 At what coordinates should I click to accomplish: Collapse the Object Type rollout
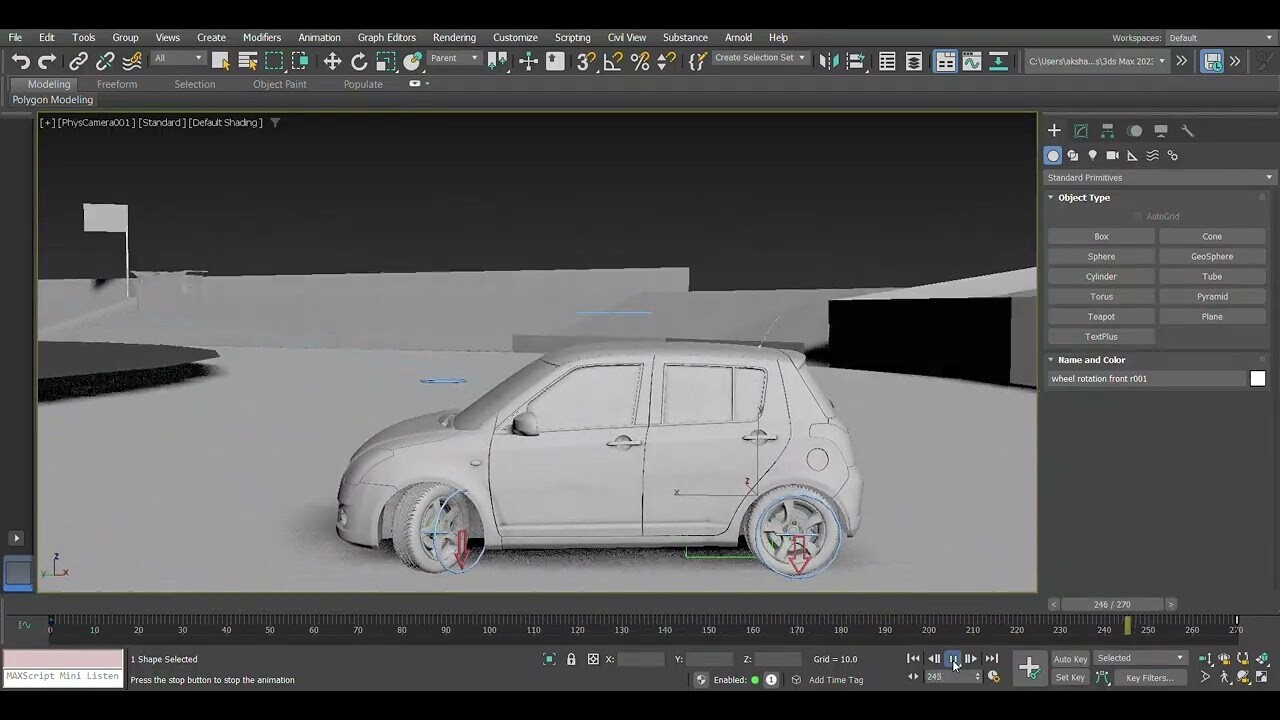pos(1082,197)
